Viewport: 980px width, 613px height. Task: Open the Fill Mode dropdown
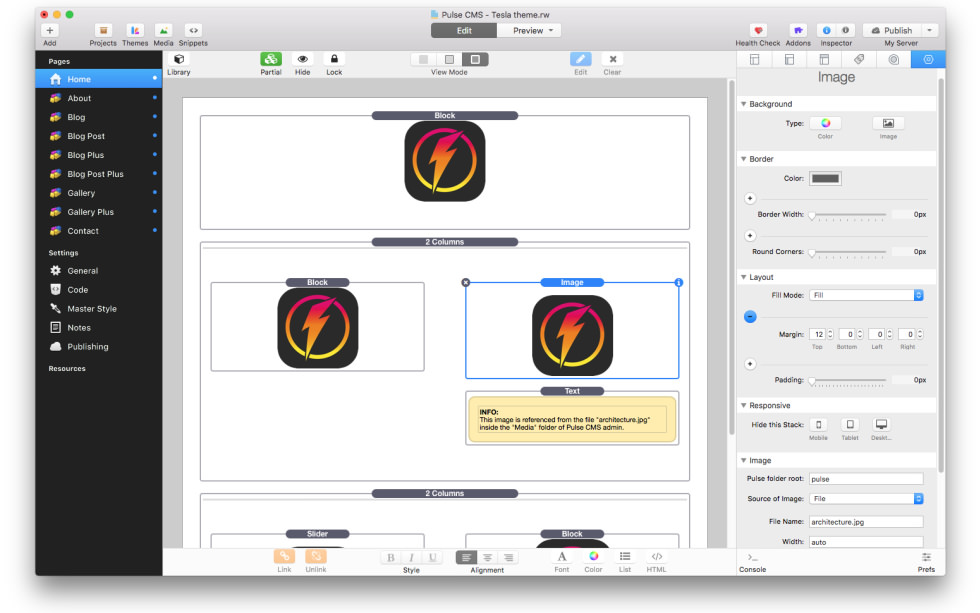(866, 295)
